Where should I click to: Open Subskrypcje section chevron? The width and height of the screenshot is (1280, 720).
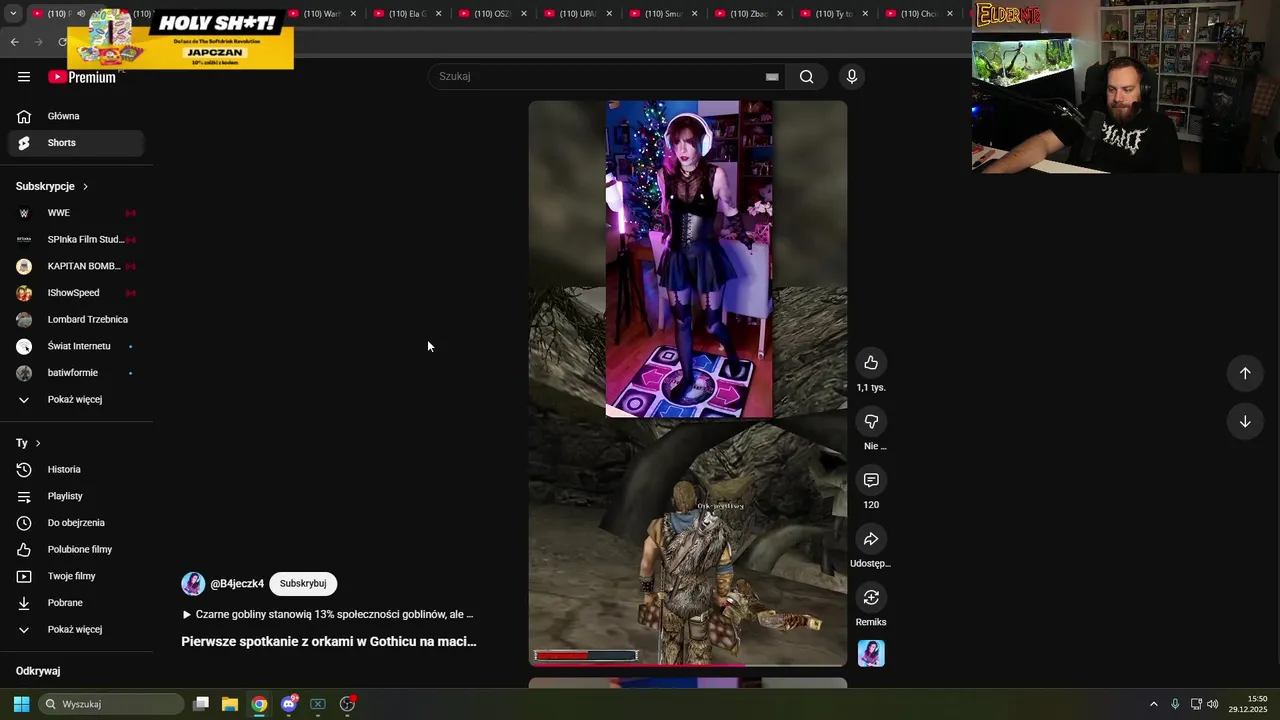coord(85,187)
